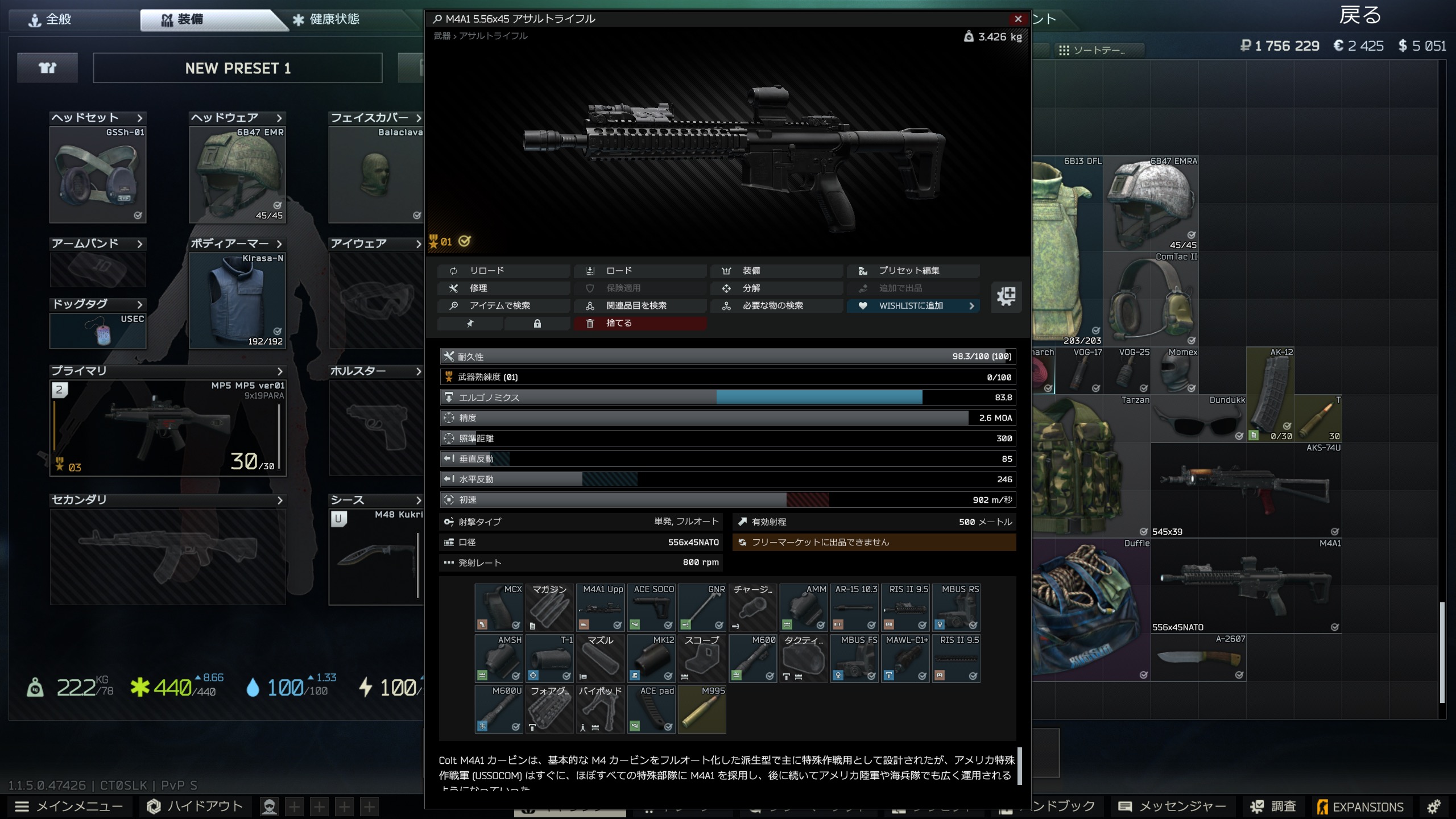The width and height of the screenshot is (1456, 819).
Task: Select the ComTac II headset in stash
Action: [x=1151, y=299]
